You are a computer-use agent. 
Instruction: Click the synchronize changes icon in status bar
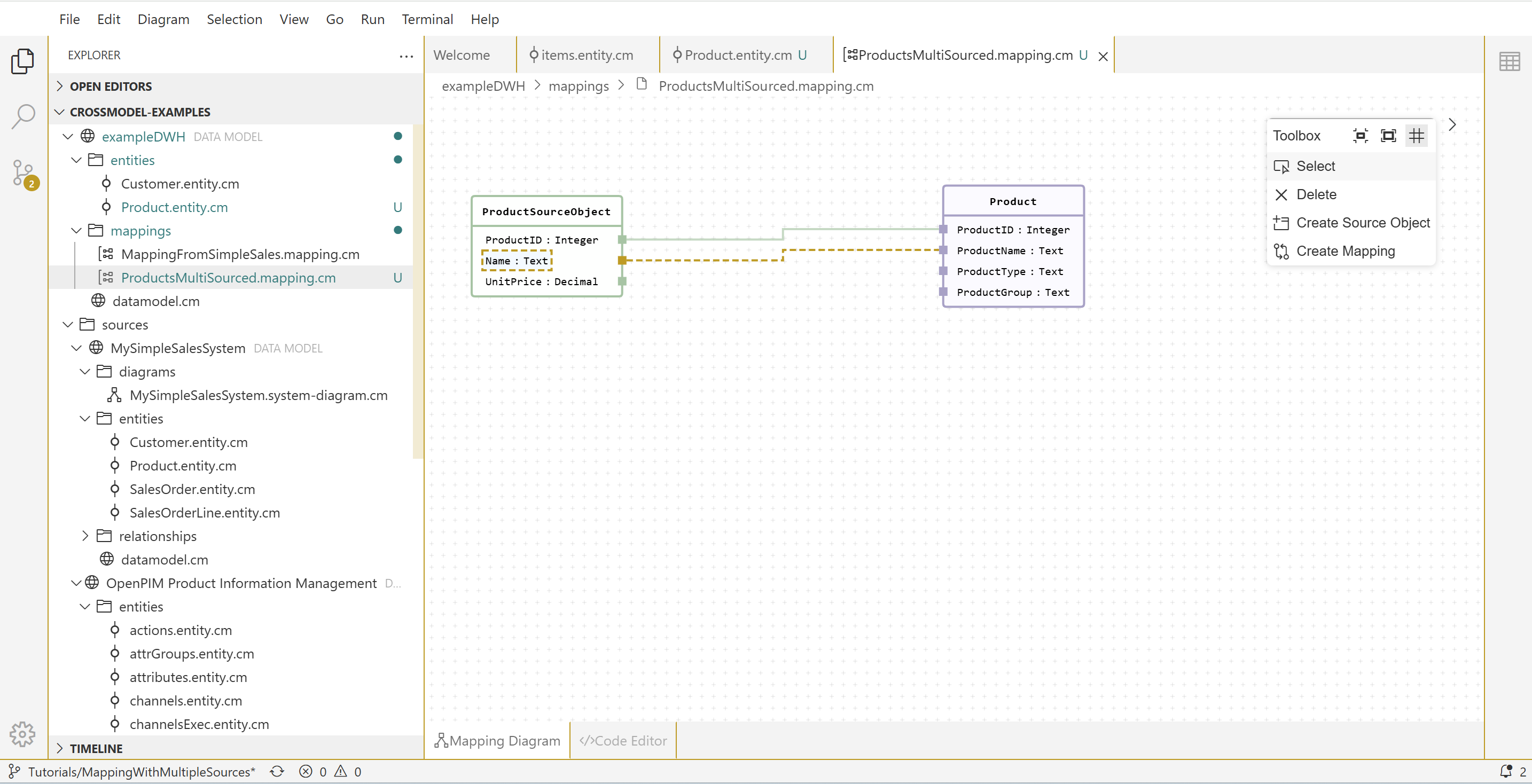tap(277, 772)
